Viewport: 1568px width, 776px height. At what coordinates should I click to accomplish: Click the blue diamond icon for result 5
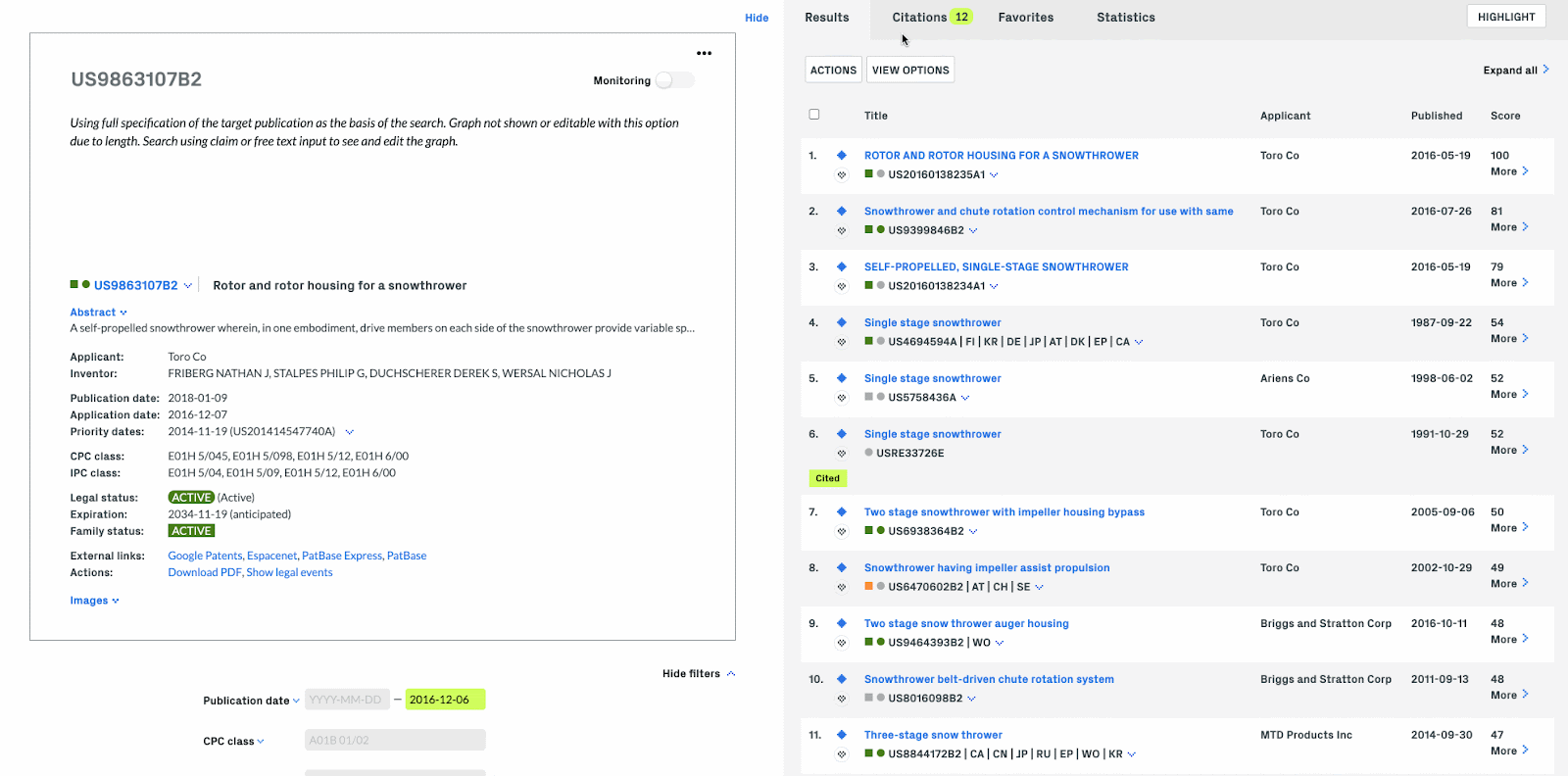(841, 378)
